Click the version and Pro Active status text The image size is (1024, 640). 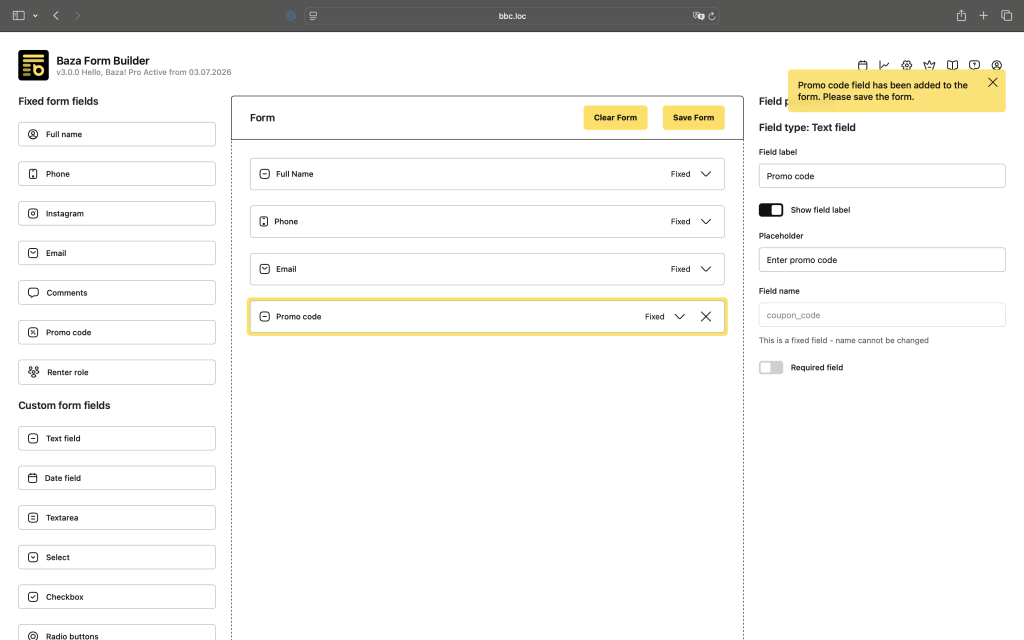pos(144,72)
